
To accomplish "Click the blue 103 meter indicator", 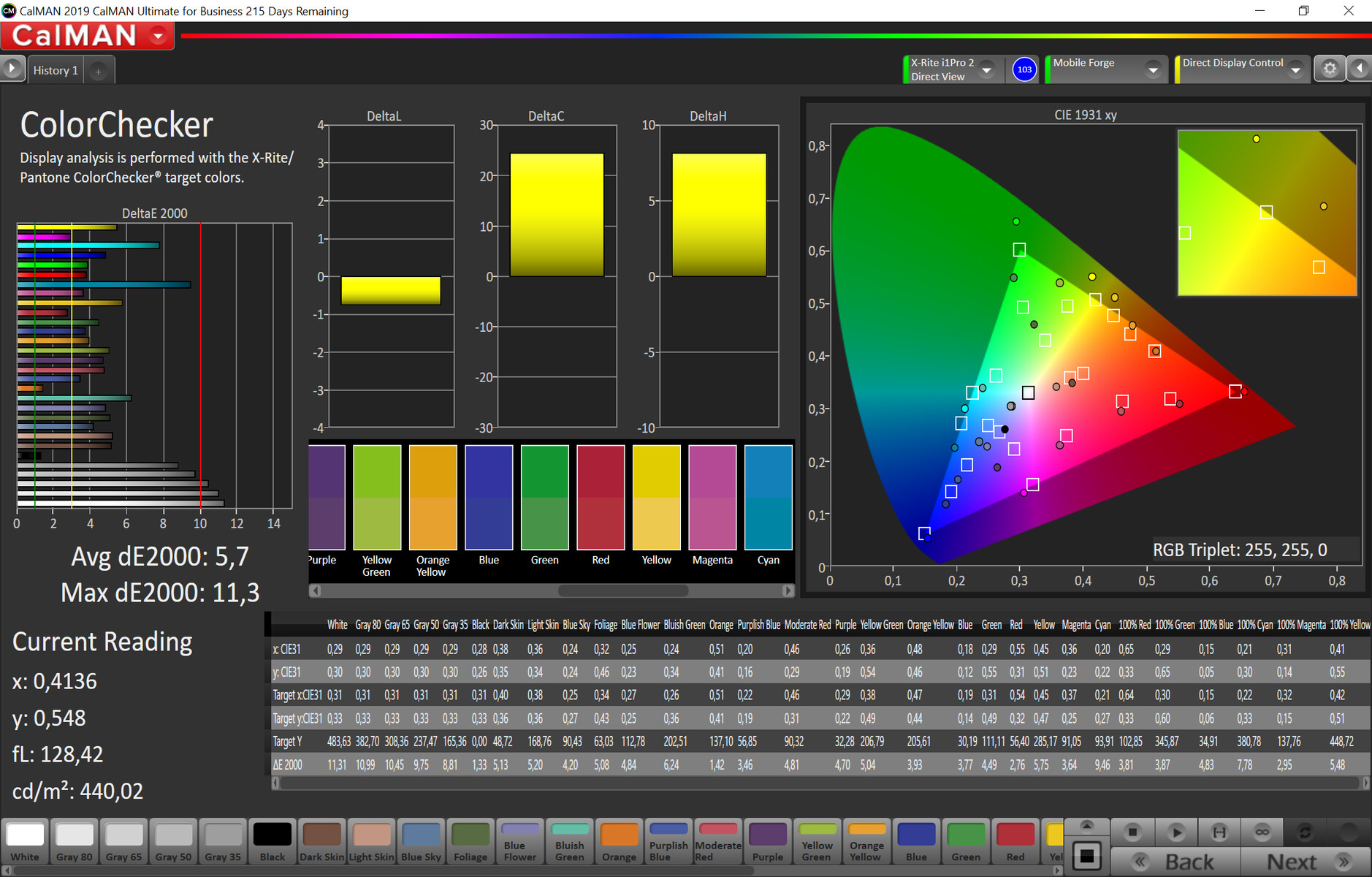I will [x=1024, y=69].
